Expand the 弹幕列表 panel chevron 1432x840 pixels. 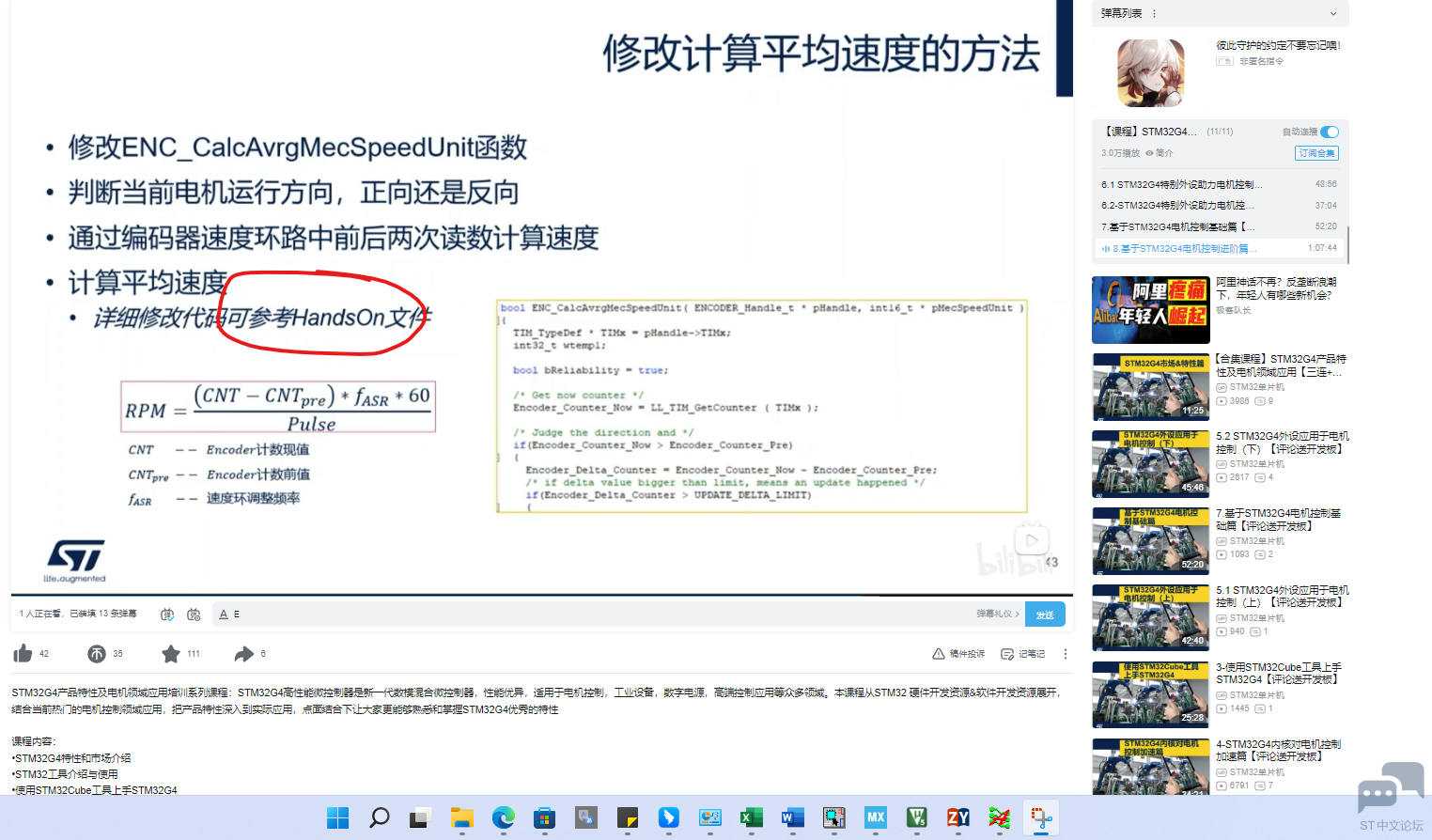[x=1333, y=14]
